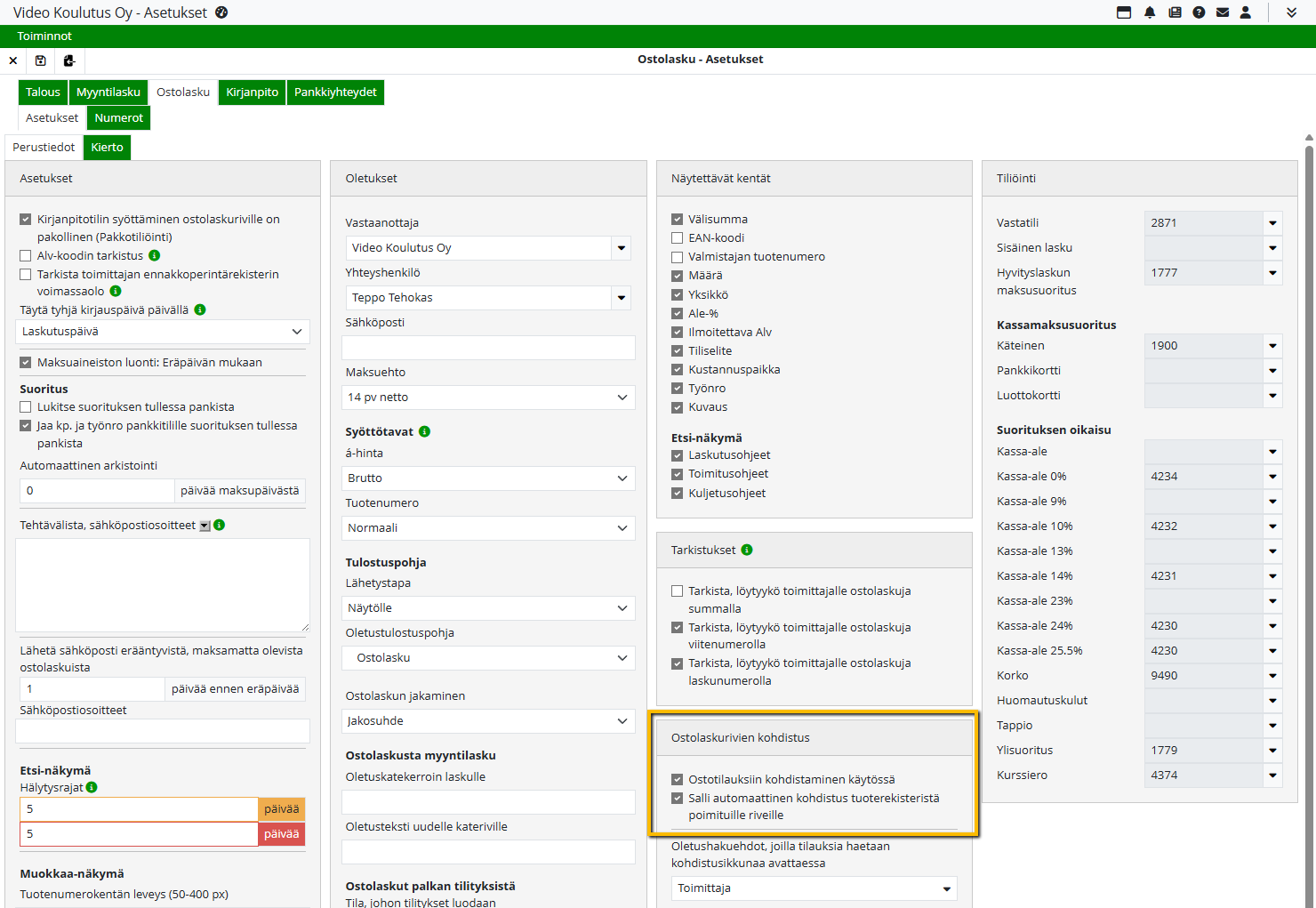This screenshot has width=1316, height=908.
Task: Open the notifications bell icon
Action: [x=1150, y=12]
